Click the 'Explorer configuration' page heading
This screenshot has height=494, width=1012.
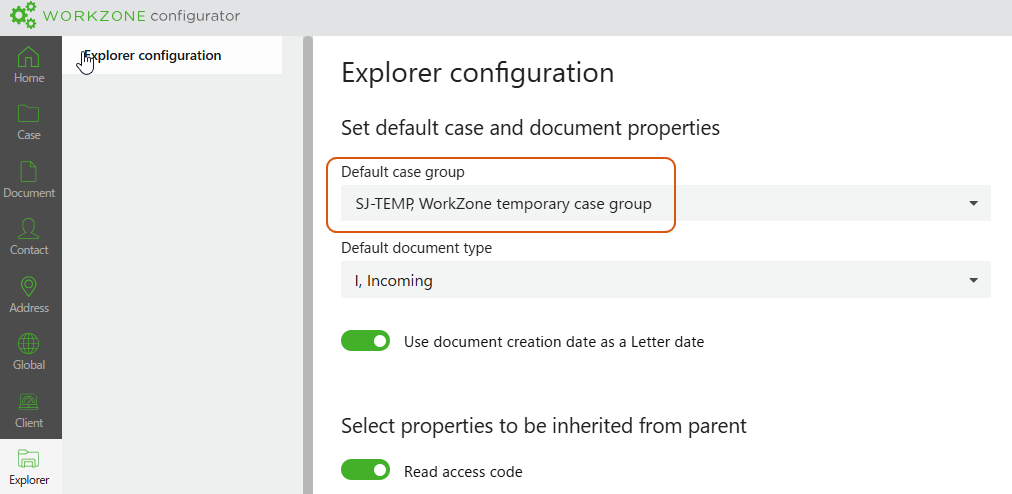click(477, 73)
